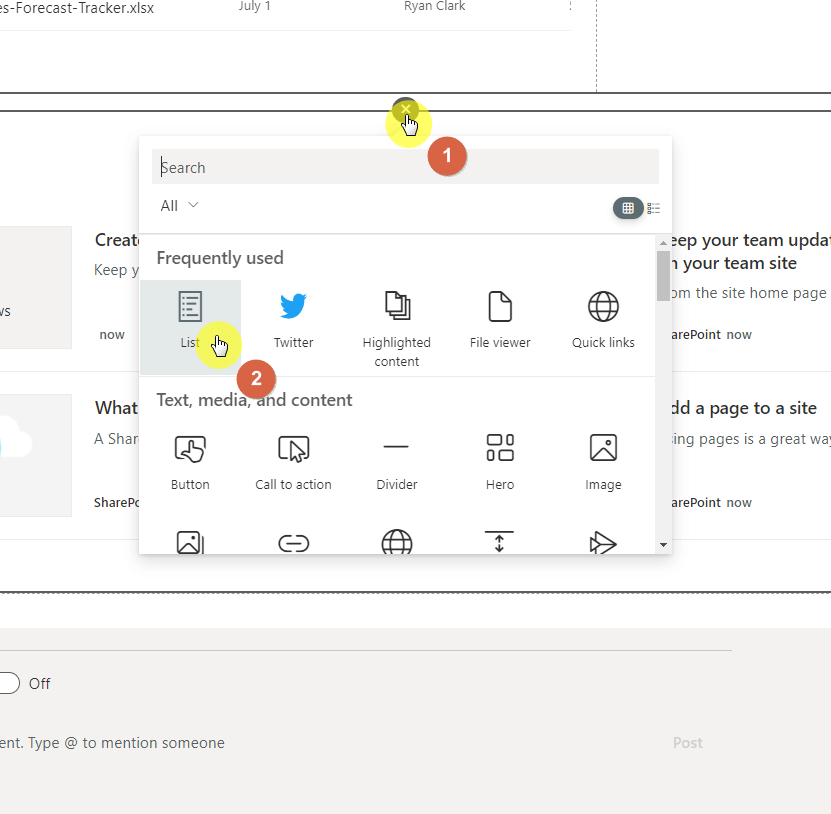Click the picker scrollbar up arrow
Screen dimensions: 831x814
(663, 242)
